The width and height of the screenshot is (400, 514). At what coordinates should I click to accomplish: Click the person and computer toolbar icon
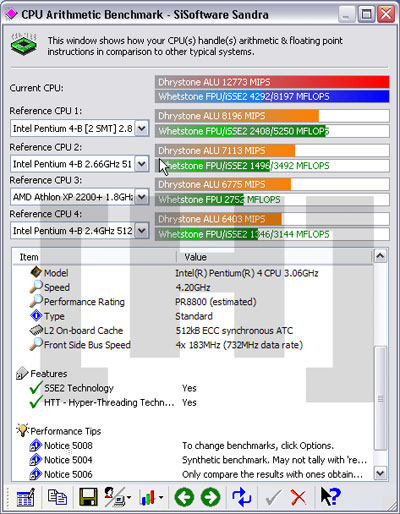click(115, 498)
